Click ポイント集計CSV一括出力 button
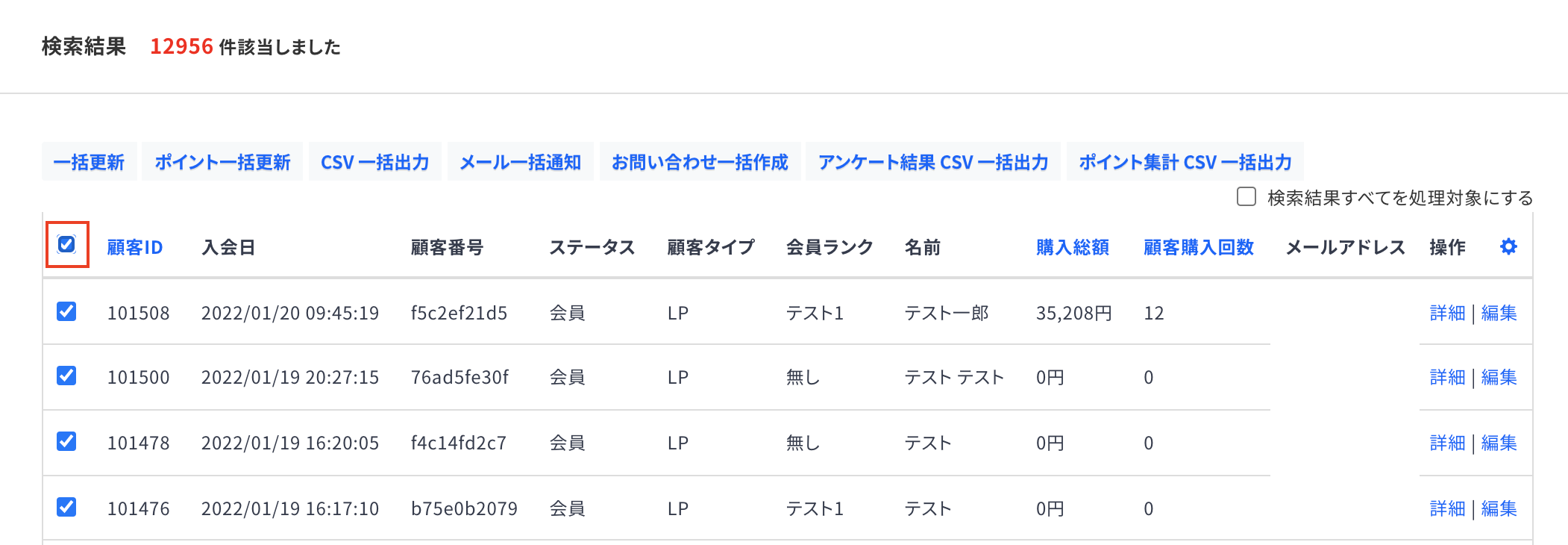The image size is (1568, 545). (x=1185, y=161)
